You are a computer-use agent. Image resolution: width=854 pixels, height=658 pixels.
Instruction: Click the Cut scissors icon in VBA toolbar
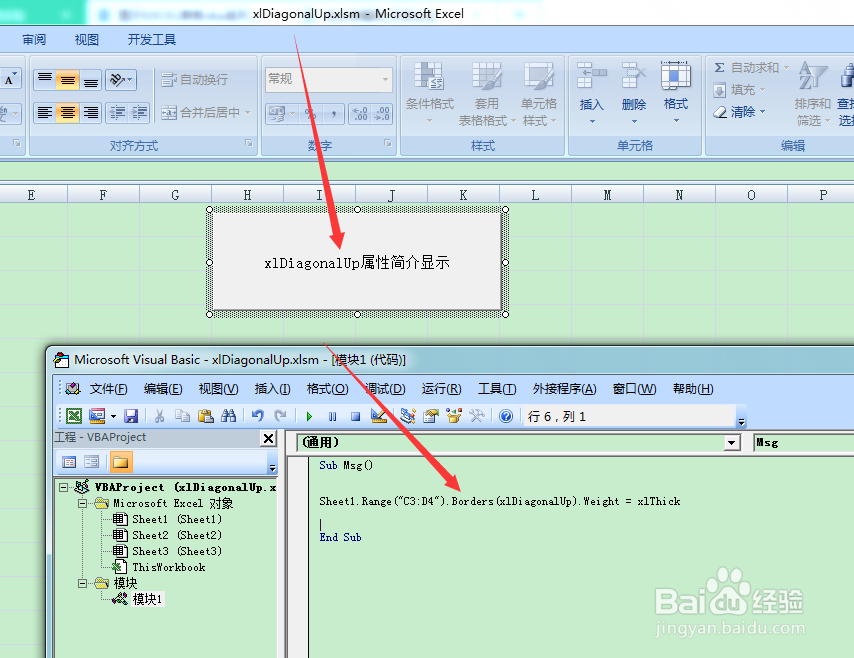[160, 416]
